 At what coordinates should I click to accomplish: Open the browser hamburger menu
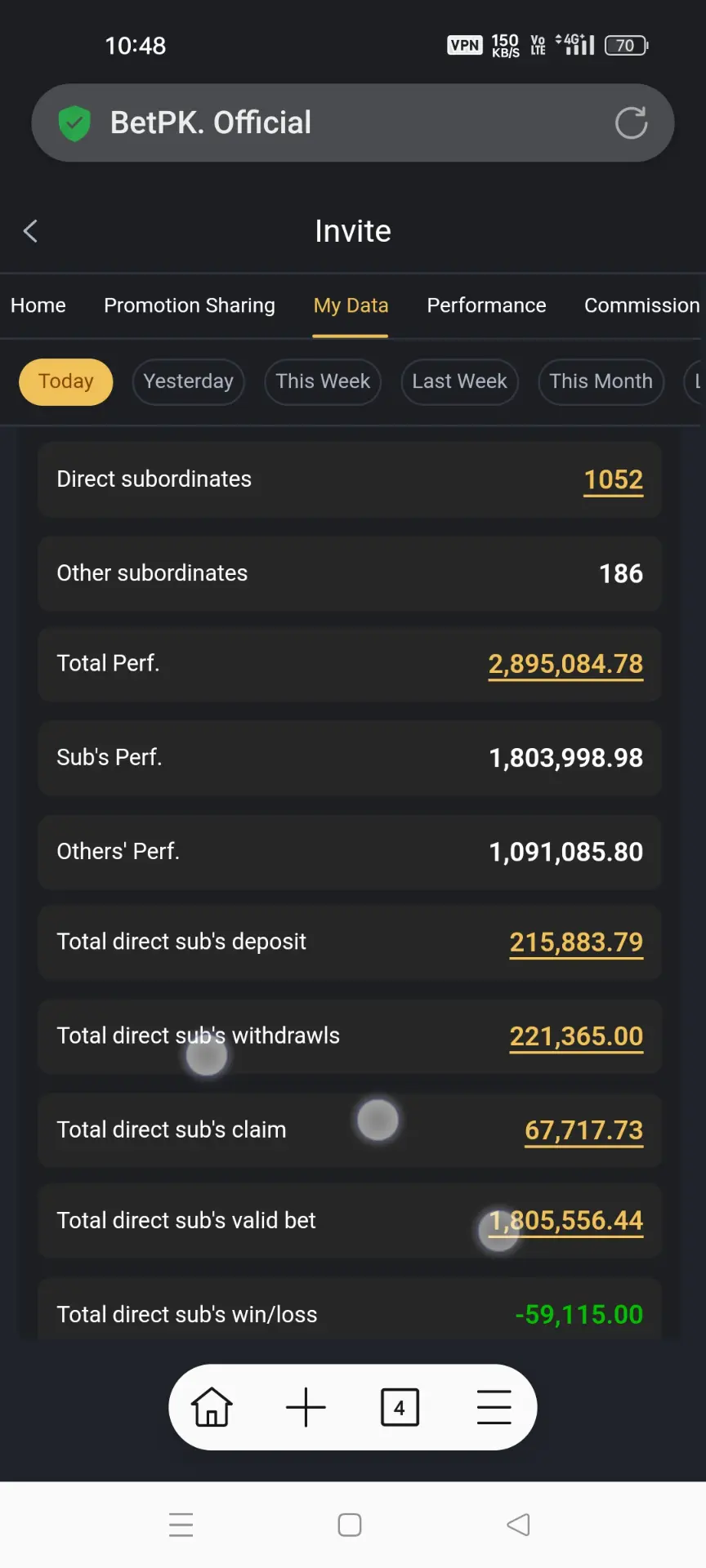[x=494, y=1407]
